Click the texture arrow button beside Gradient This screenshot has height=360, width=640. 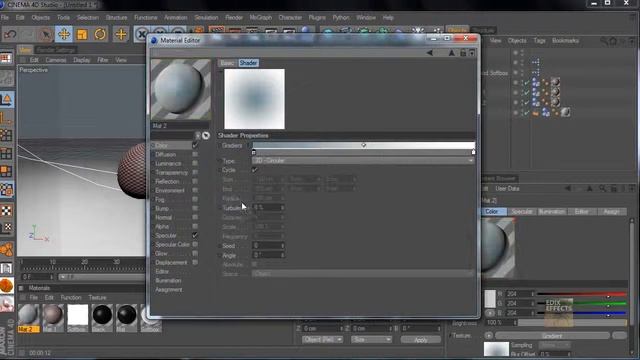point(489,336)
